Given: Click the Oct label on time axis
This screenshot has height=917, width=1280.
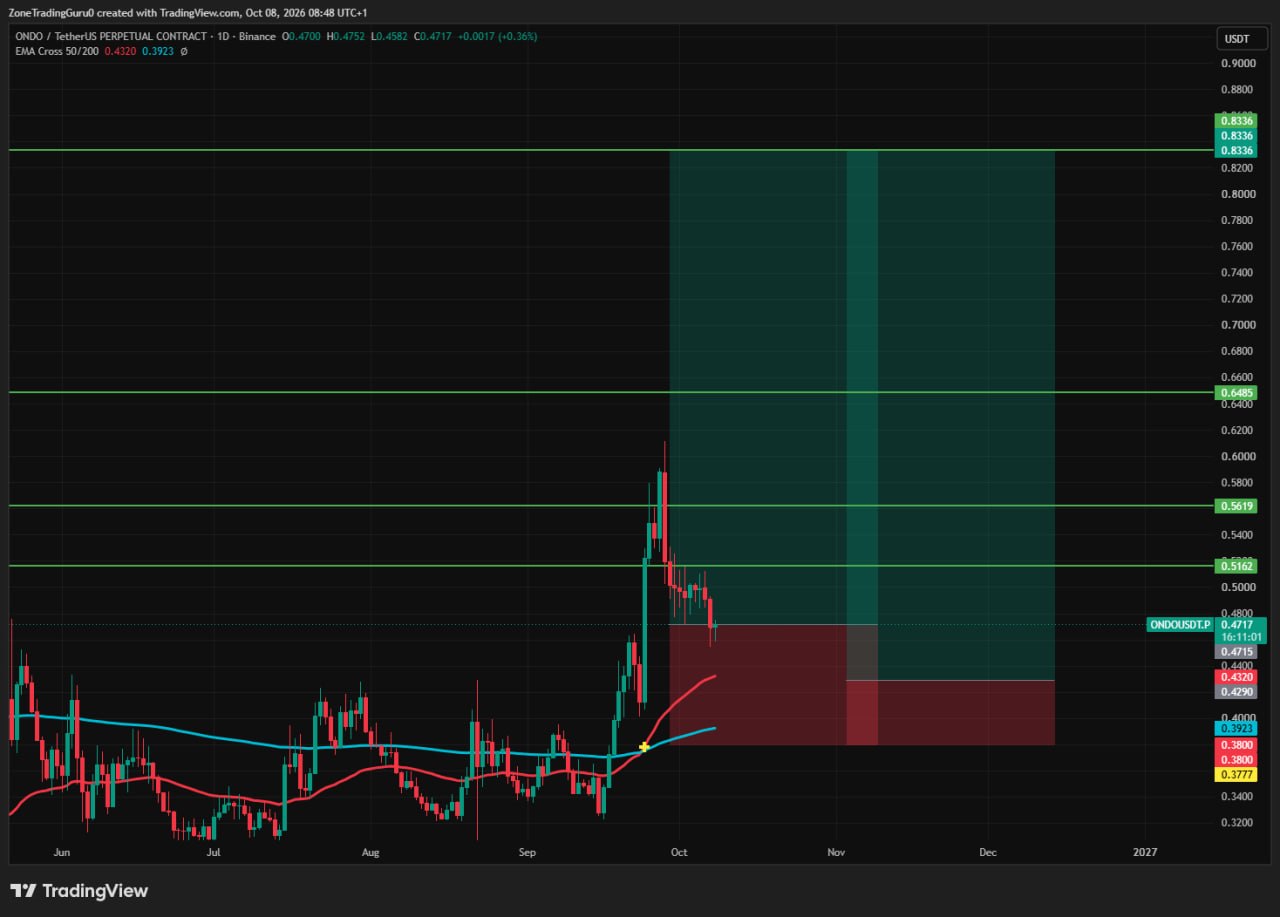Looking at the screenshot, I should tap(679, 853).
